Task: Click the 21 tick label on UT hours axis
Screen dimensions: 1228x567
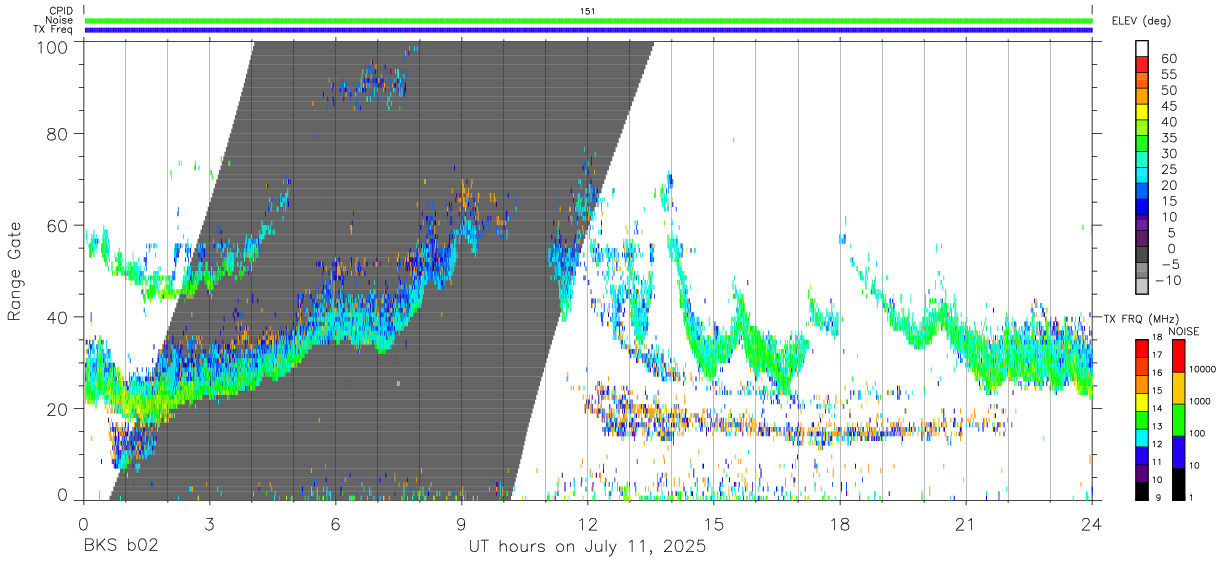Action: [x=966, y=524]
